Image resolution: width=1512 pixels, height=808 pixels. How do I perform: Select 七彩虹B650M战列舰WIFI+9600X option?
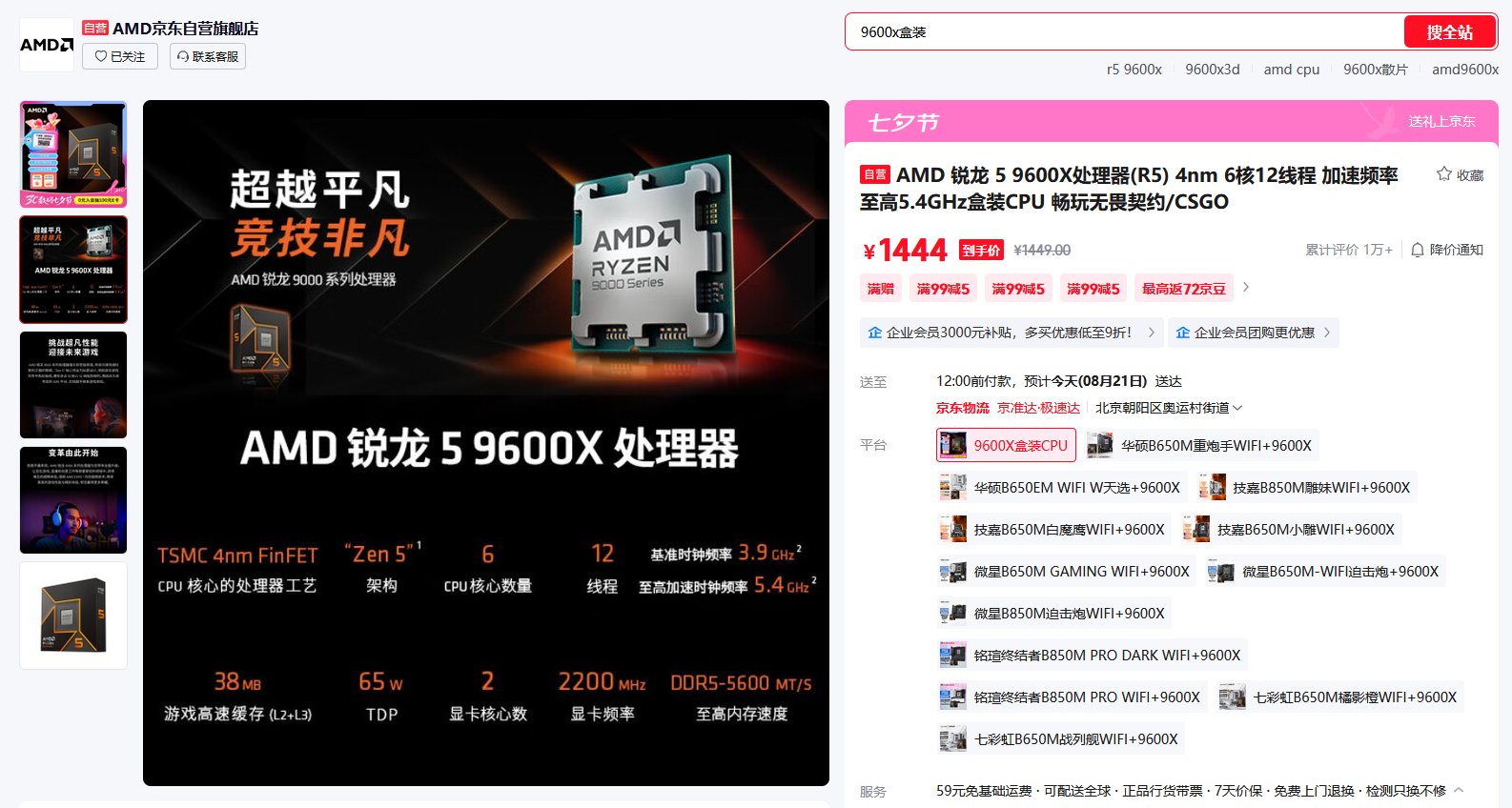(1060, 738)
